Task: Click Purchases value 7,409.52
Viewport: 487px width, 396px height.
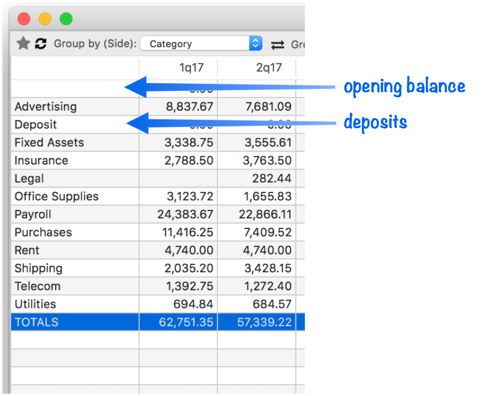Action: pyautogui.click(x=268, y=232)
